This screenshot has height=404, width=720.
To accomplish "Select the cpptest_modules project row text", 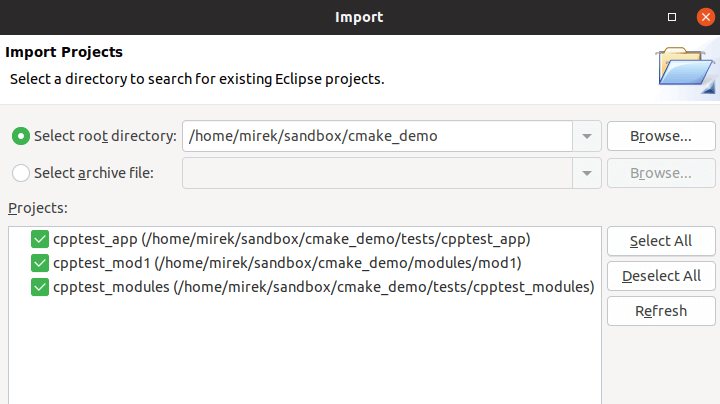I will (x=324, y=287).
